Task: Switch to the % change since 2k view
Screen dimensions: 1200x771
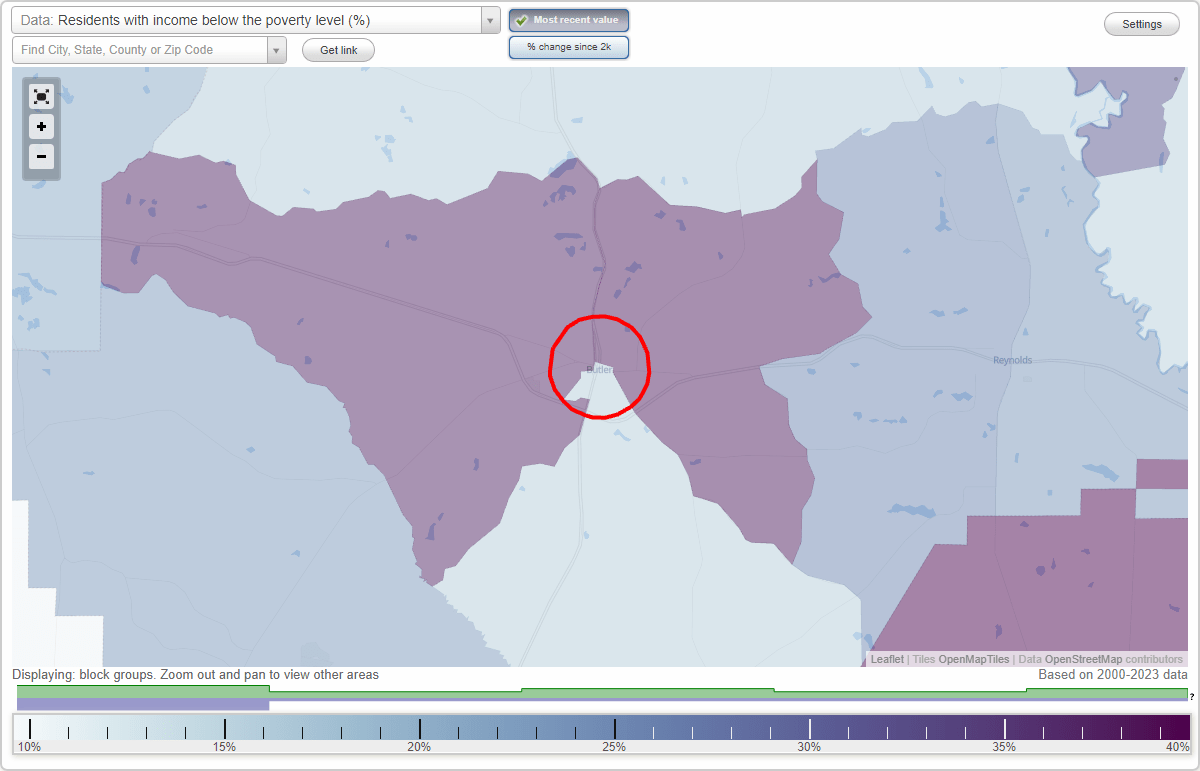Action: (x=568, y=46)
